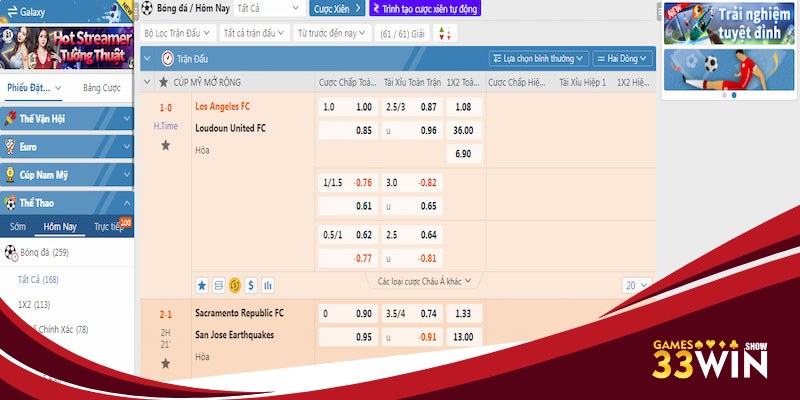
Task: Click the blue star icon under Los Angeles match
Action: 202,285
